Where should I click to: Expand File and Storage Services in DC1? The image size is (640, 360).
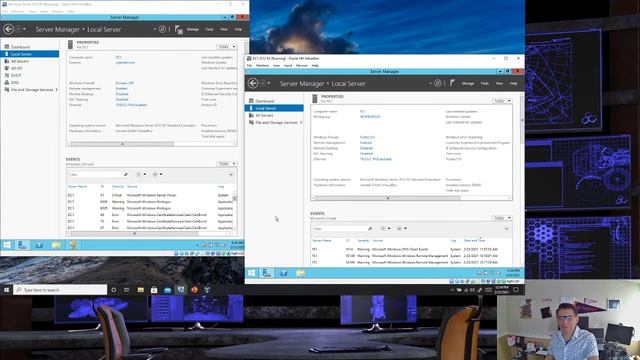[x=56, y=89]
